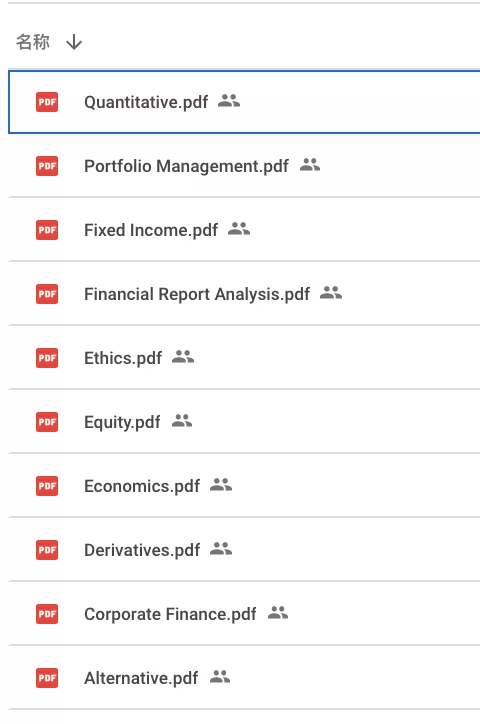The image size is (480, 724).
Task: Select the Quantitative.pdf file name
Action: 146,102
